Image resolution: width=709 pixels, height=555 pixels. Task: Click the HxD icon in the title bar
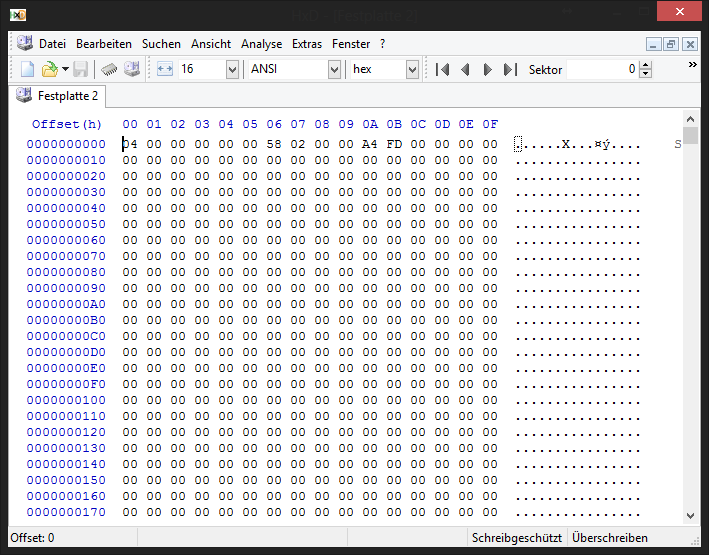pos(18,15)
